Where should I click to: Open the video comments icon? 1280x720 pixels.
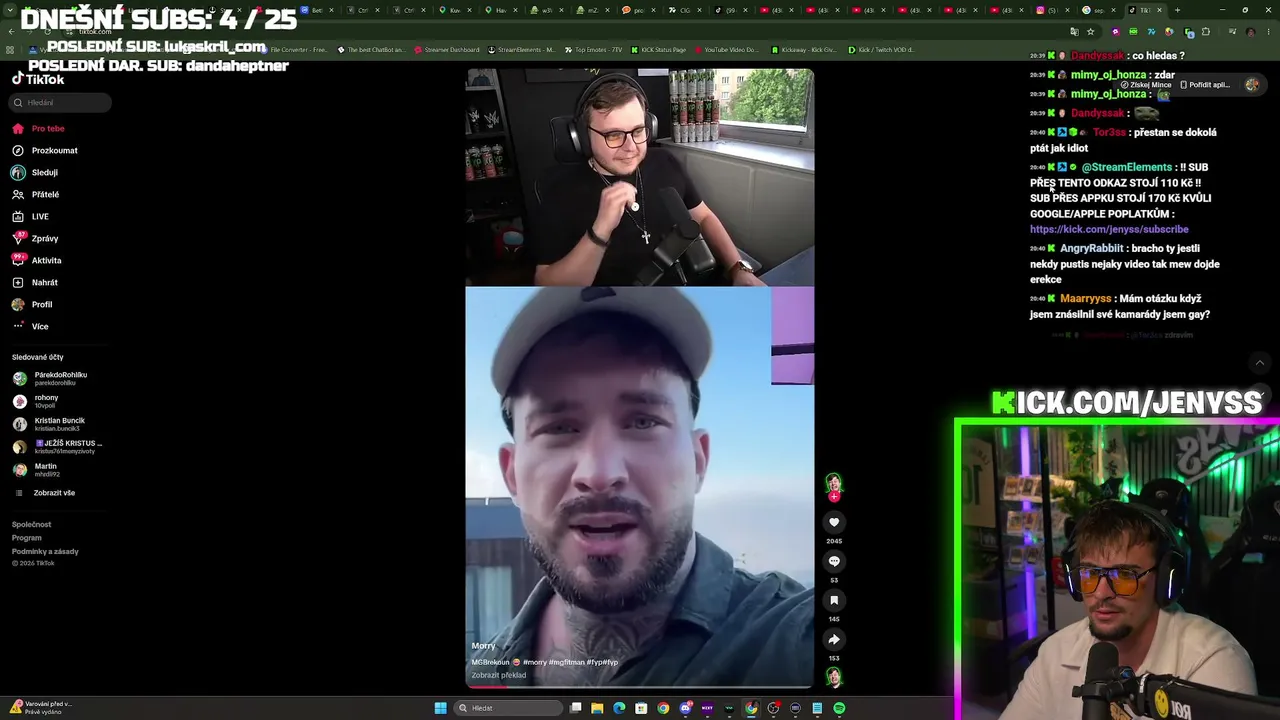pyautogui.click(x=834, y=561)
